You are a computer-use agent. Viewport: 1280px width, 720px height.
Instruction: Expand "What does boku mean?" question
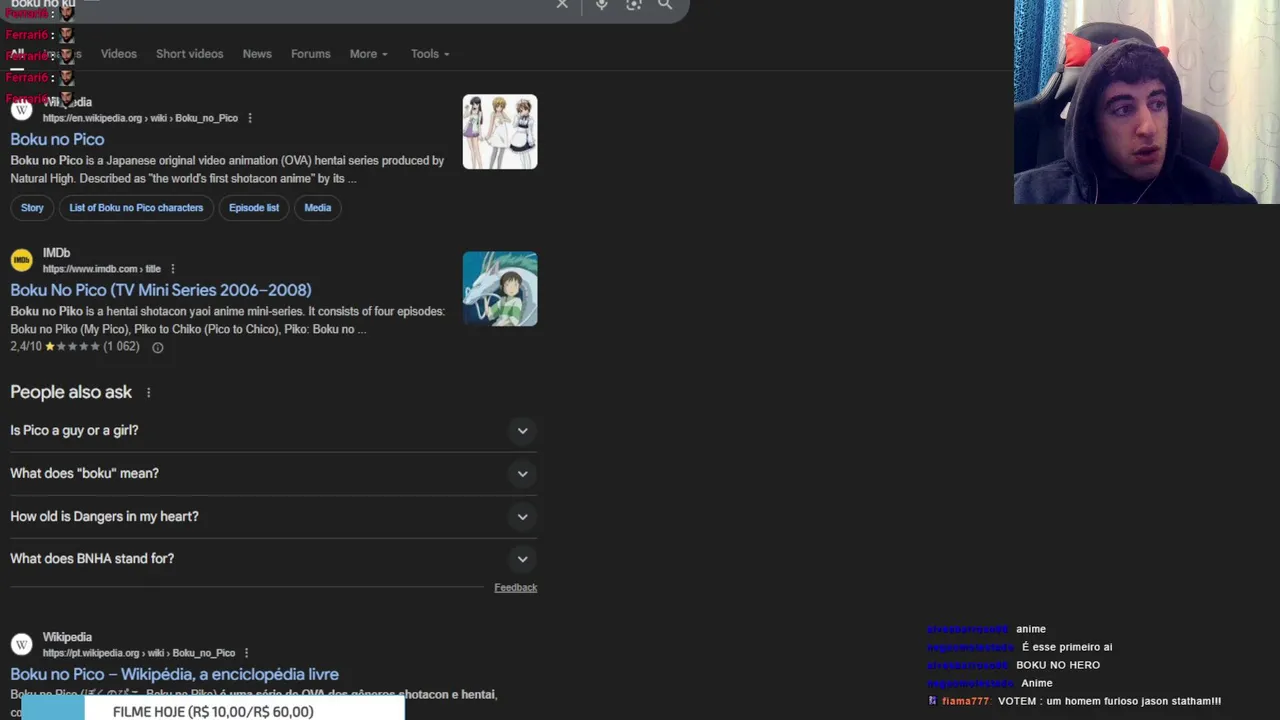[x=273, y=473]
